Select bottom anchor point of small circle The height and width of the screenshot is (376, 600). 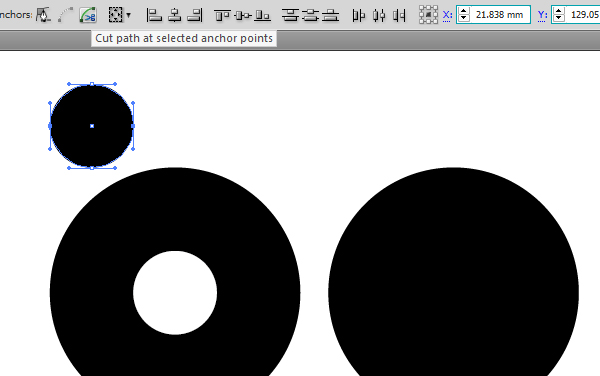[92, 168]
